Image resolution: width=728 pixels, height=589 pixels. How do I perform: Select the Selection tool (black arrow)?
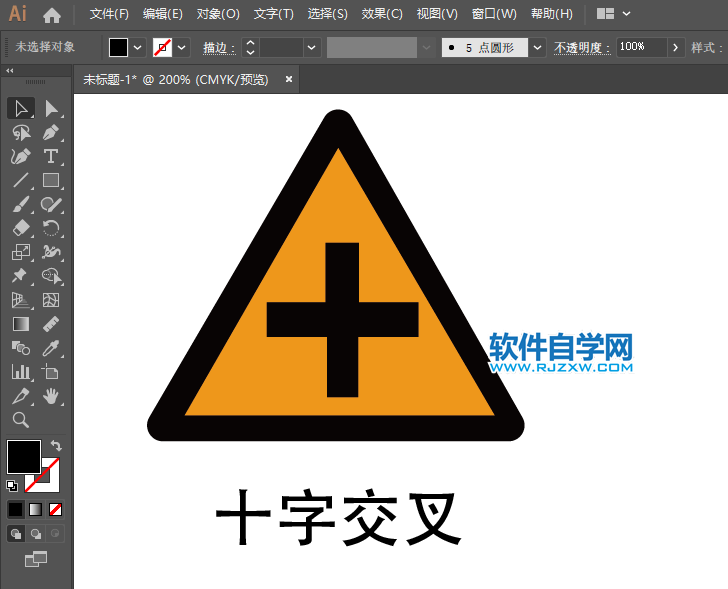coord(21,109)
